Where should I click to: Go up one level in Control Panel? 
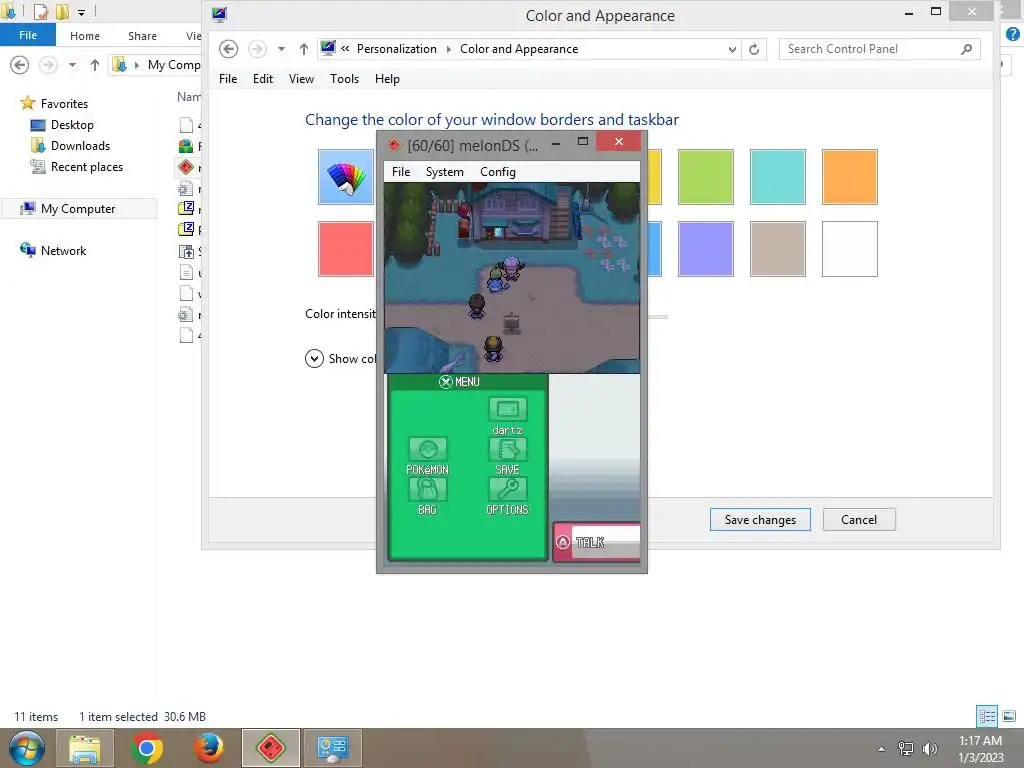click(304, 49)
